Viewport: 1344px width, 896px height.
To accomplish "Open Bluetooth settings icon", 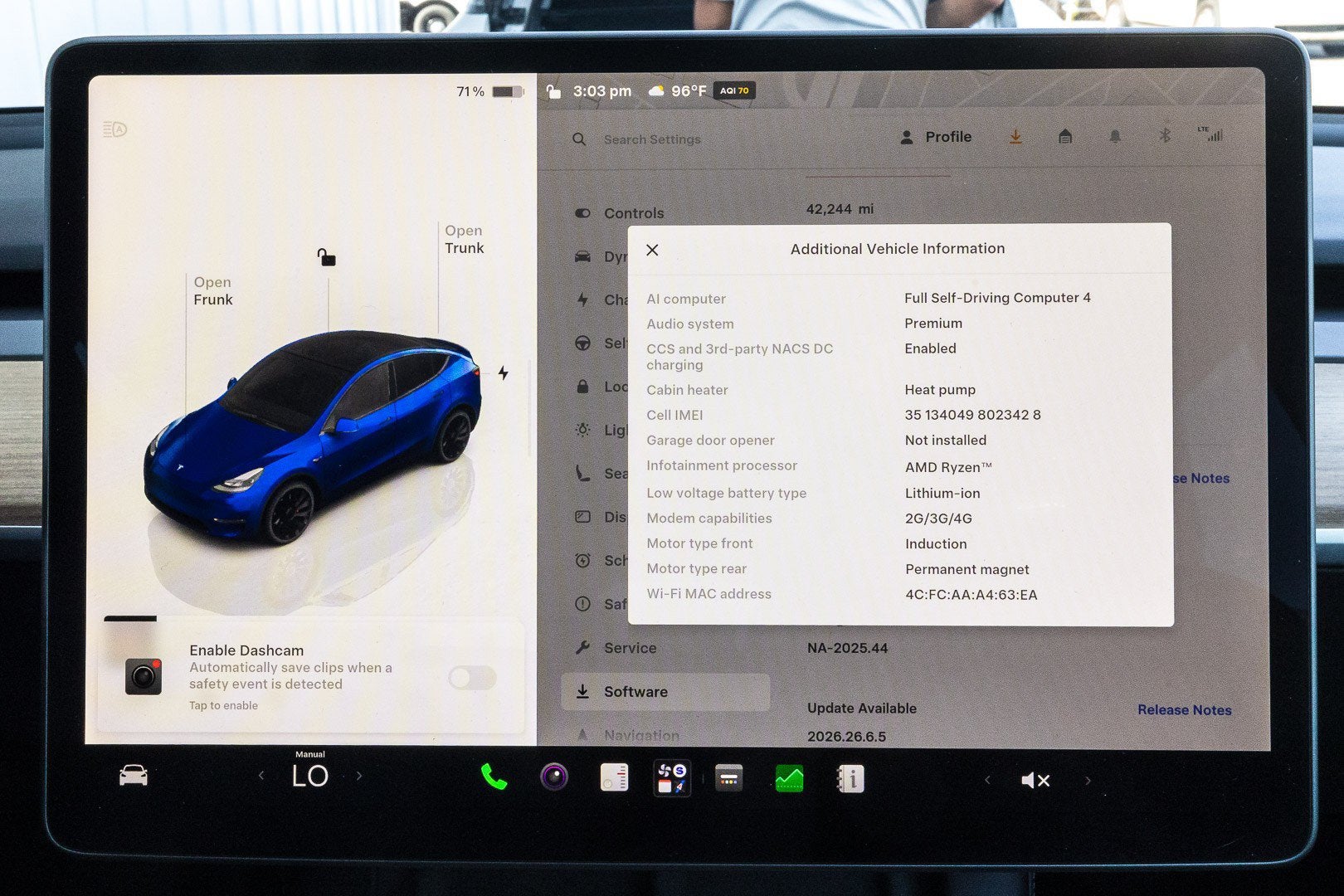I will (x=1165, y=135).
